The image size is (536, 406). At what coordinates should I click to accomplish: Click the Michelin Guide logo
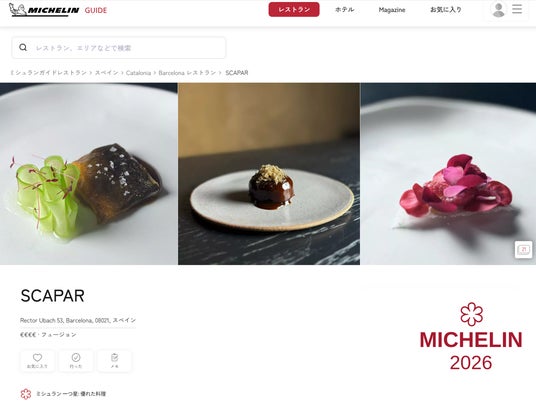58,10
